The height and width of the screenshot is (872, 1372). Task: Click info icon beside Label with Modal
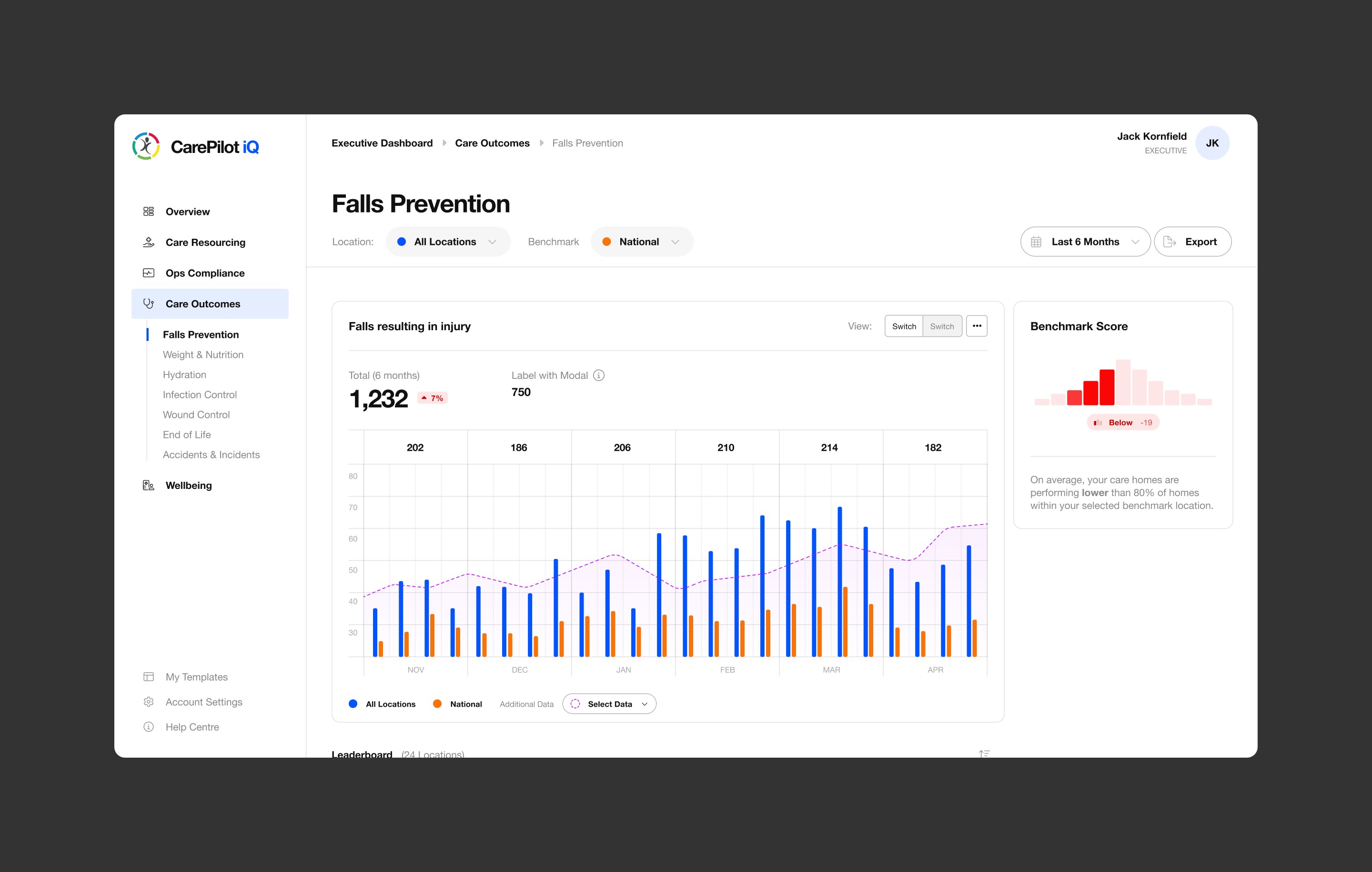[598, 375]
